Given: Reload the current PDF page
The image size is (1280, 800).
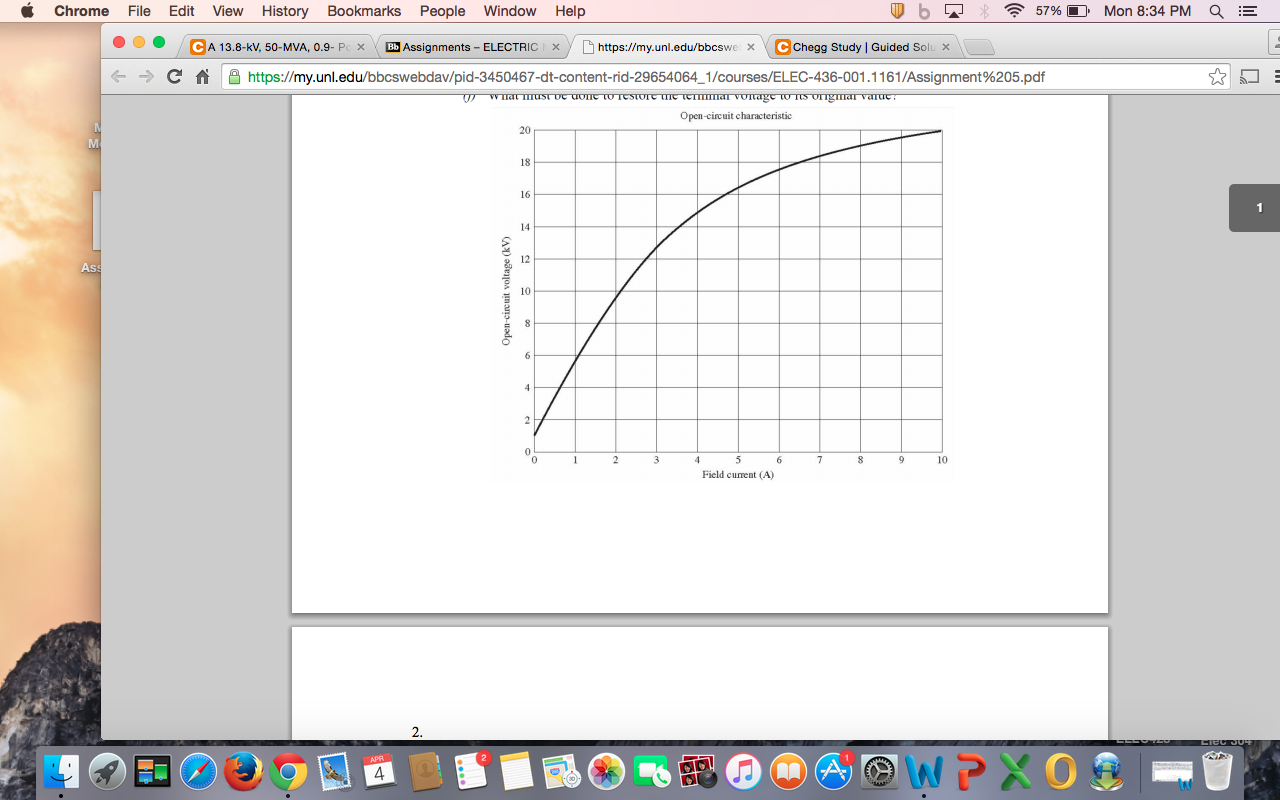Looking at the screenshot, I should click(x=174, y=76).
